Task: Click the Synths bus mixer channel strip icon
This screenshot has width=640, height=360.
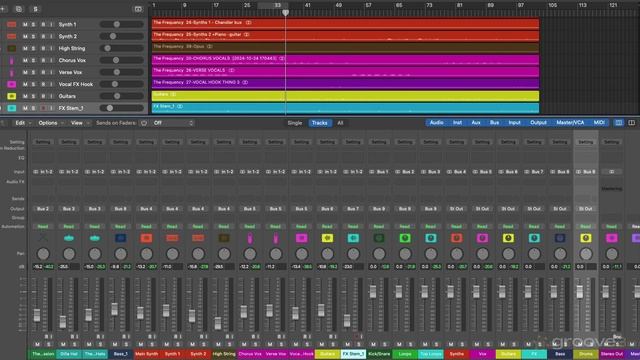Action: pyautogui.click(x=456, y=238)
